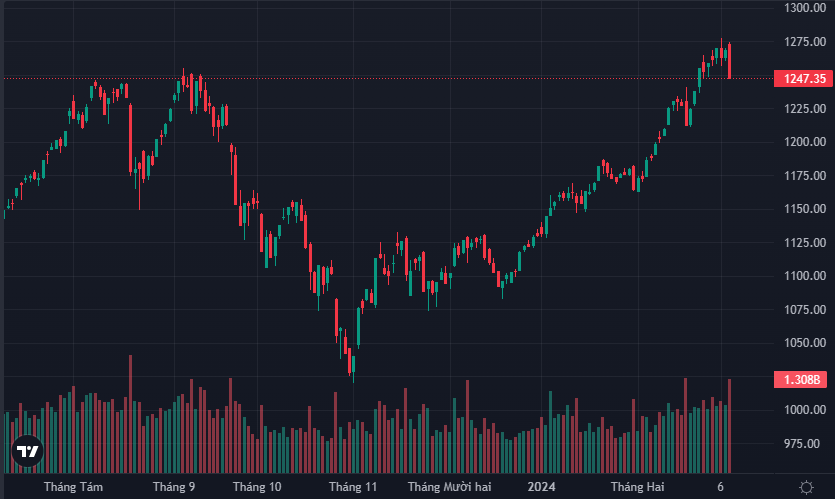The width and height of the screenshot is (835, 499).
Task: Click the Tháng Hai time axis label
Action: [x=638, y=487]
